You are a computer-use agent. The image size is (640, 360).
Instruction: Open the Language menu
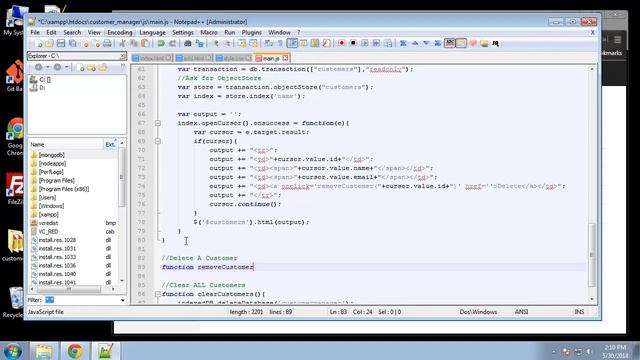point(152,32)
